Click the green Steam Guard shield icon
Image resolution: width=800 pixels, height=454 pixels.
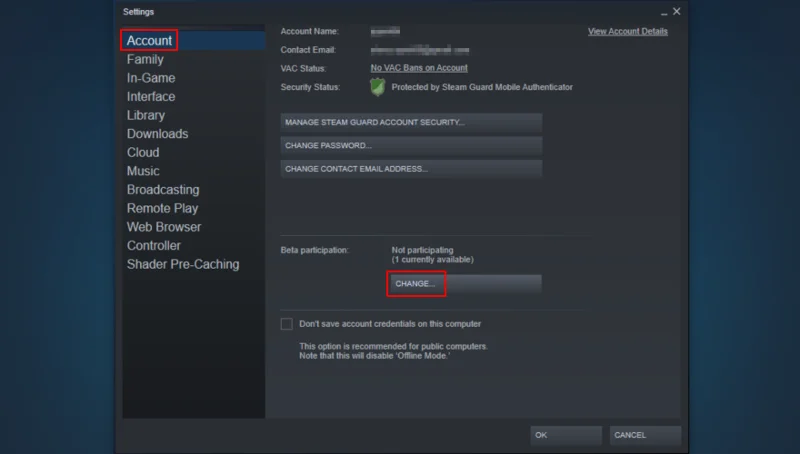(378, 87)
